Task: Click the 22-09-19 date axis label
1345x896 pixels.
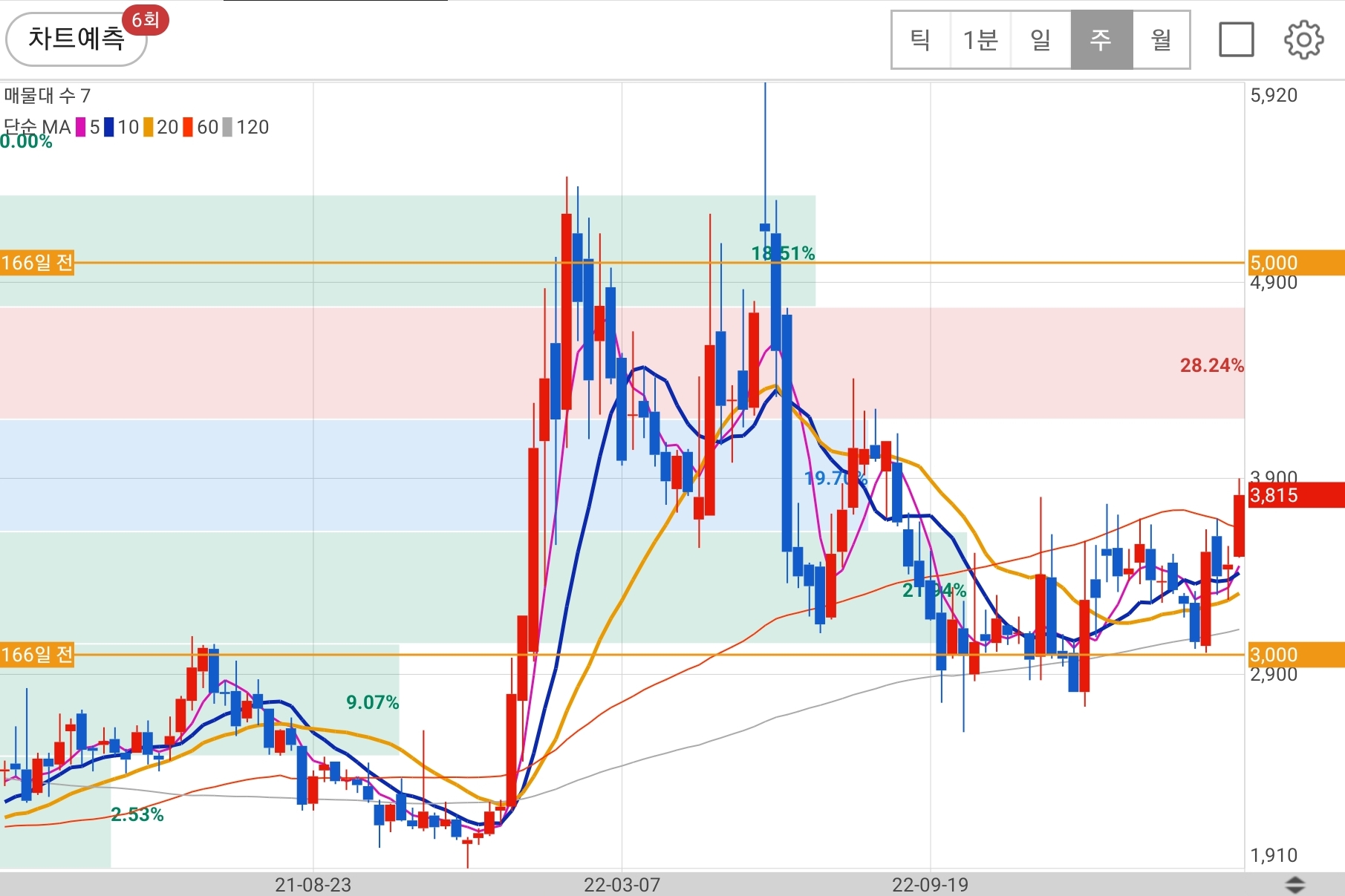Action: 930,885
